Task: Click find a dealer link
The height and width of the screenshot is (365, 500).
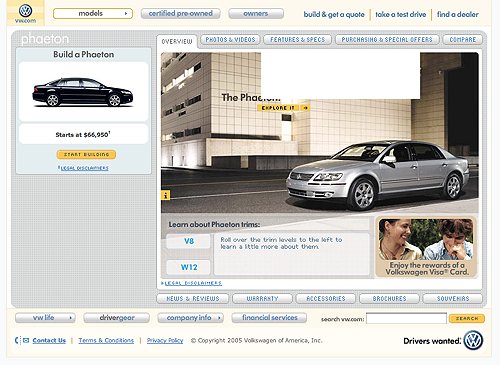Action: [x=458, y=14]
